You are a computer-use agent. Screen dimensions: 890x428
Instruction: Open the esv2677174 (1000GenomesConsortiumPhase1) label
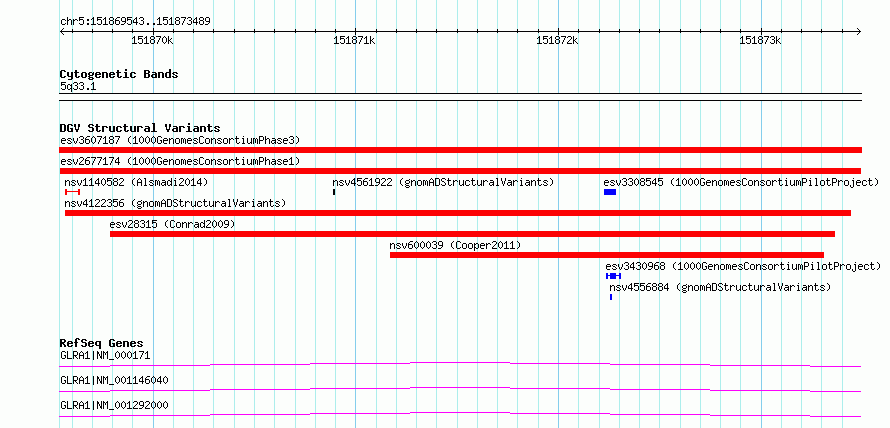coord(180,161)
